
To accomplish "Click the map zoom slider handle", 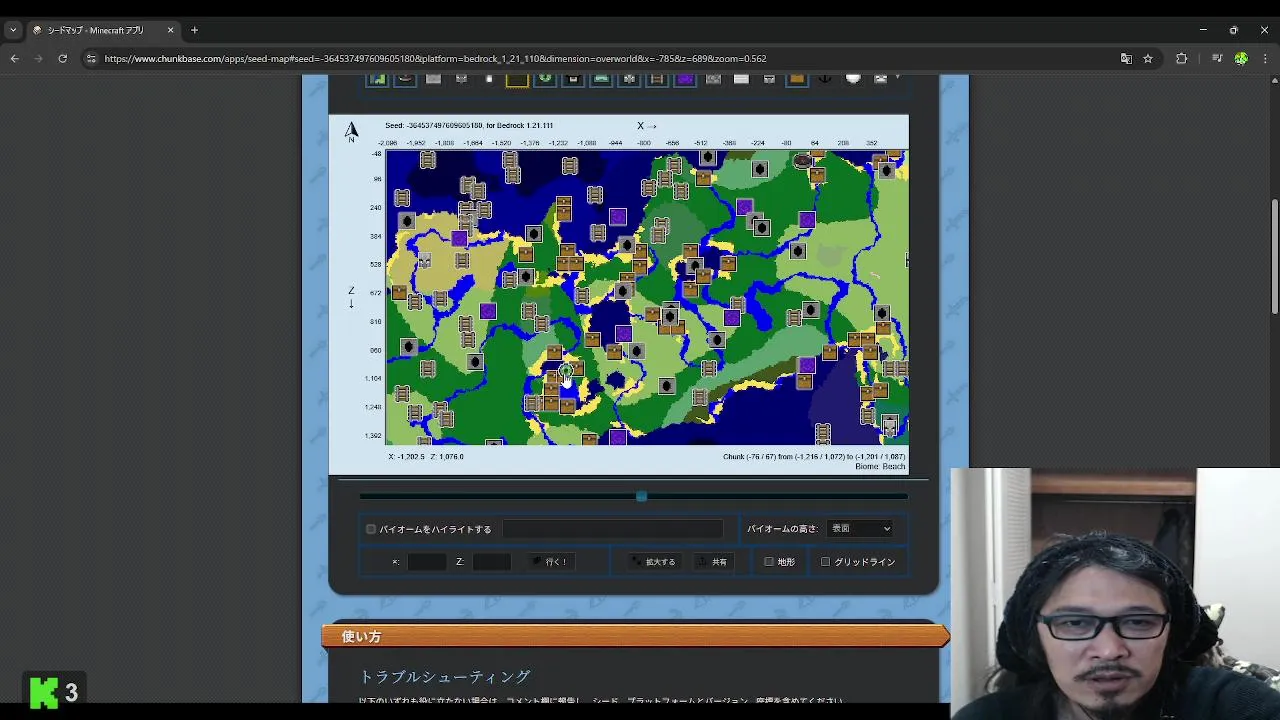I will [x=641, y=496].
